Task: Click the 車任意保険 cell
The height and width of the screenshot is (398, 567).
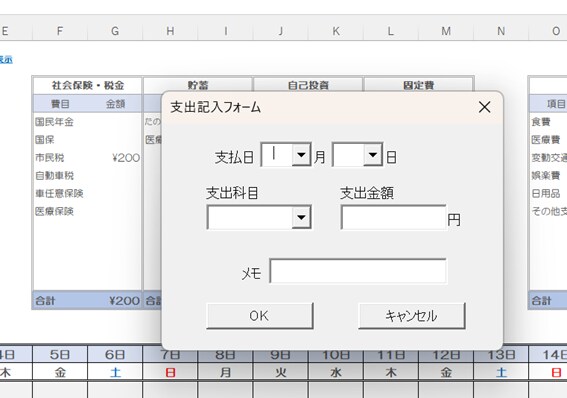Action: (x=59, y=193)
